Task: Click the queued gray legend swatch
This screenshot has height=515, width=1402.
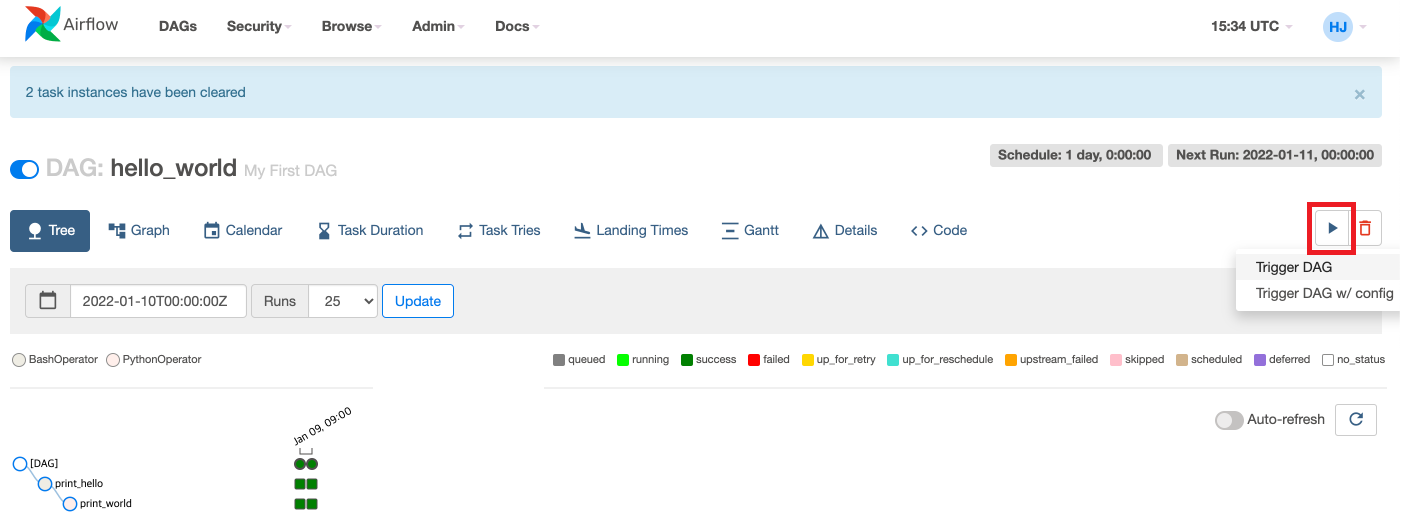Action: [x=559, y=360]
